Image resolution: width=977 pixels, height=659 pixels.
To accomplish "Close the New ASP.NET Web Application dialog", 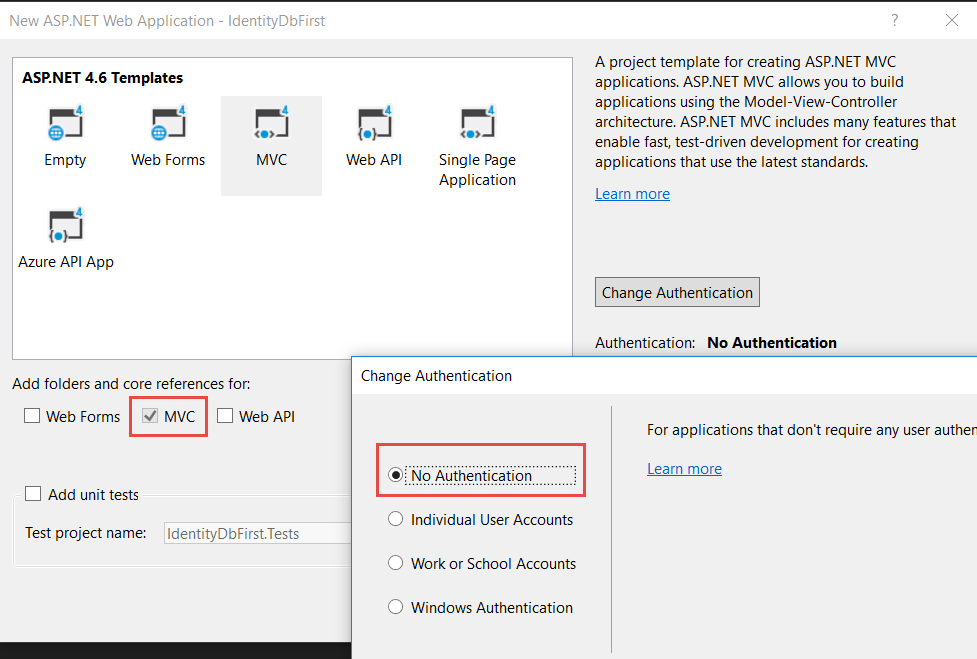I will (951, 20).
